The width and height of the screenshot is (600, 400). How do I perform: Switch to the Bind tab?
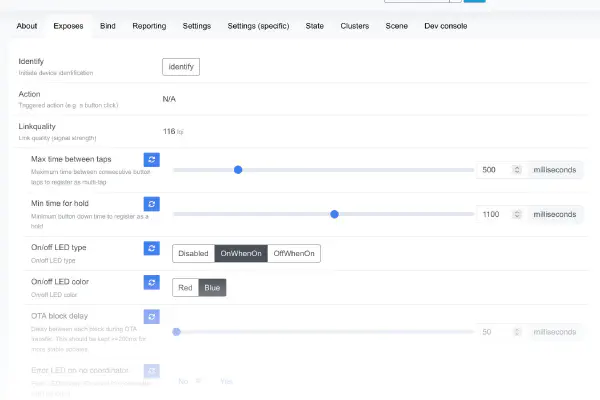click(x=107, y=25)
